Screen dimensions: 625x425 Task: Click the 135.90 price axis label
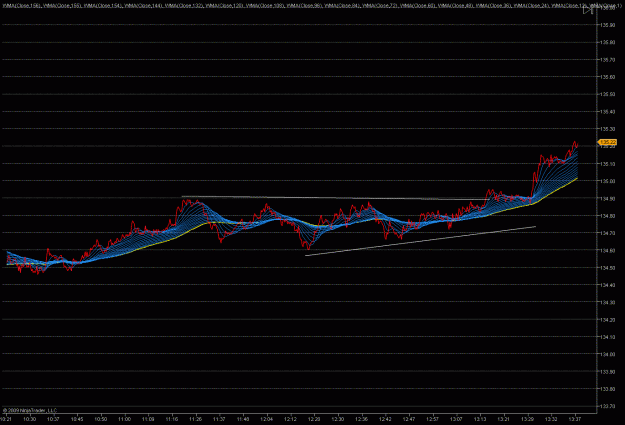click(607, 25)
